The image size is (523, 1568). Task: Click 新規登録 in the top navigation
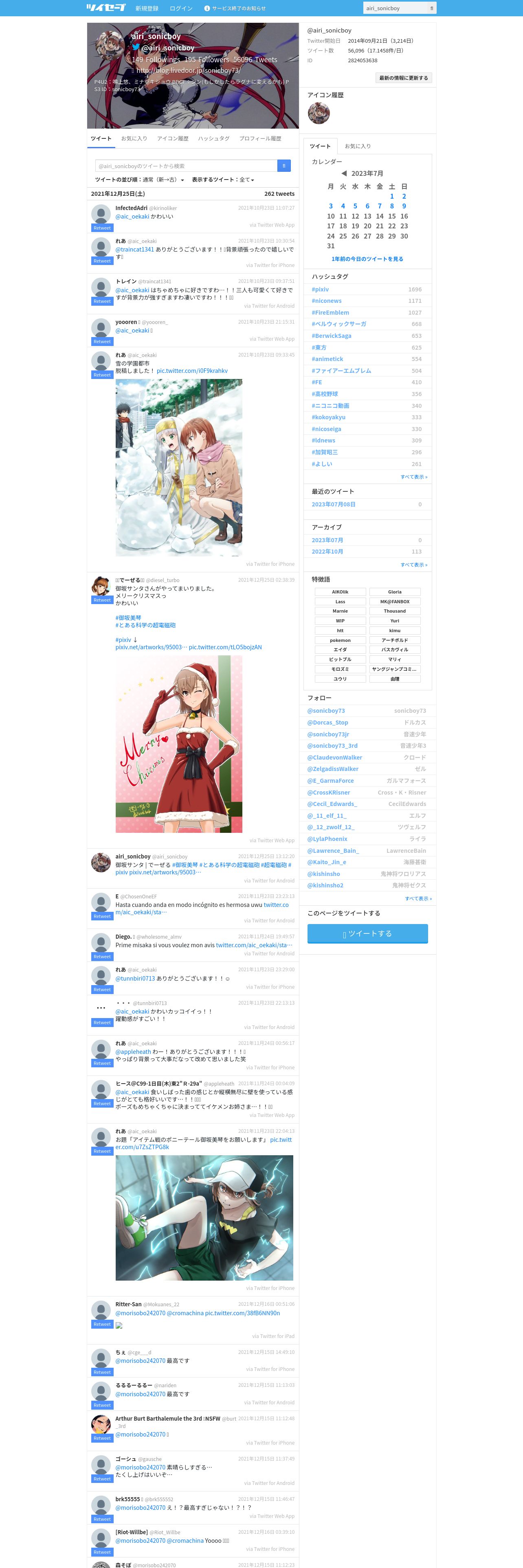point(147,9)
